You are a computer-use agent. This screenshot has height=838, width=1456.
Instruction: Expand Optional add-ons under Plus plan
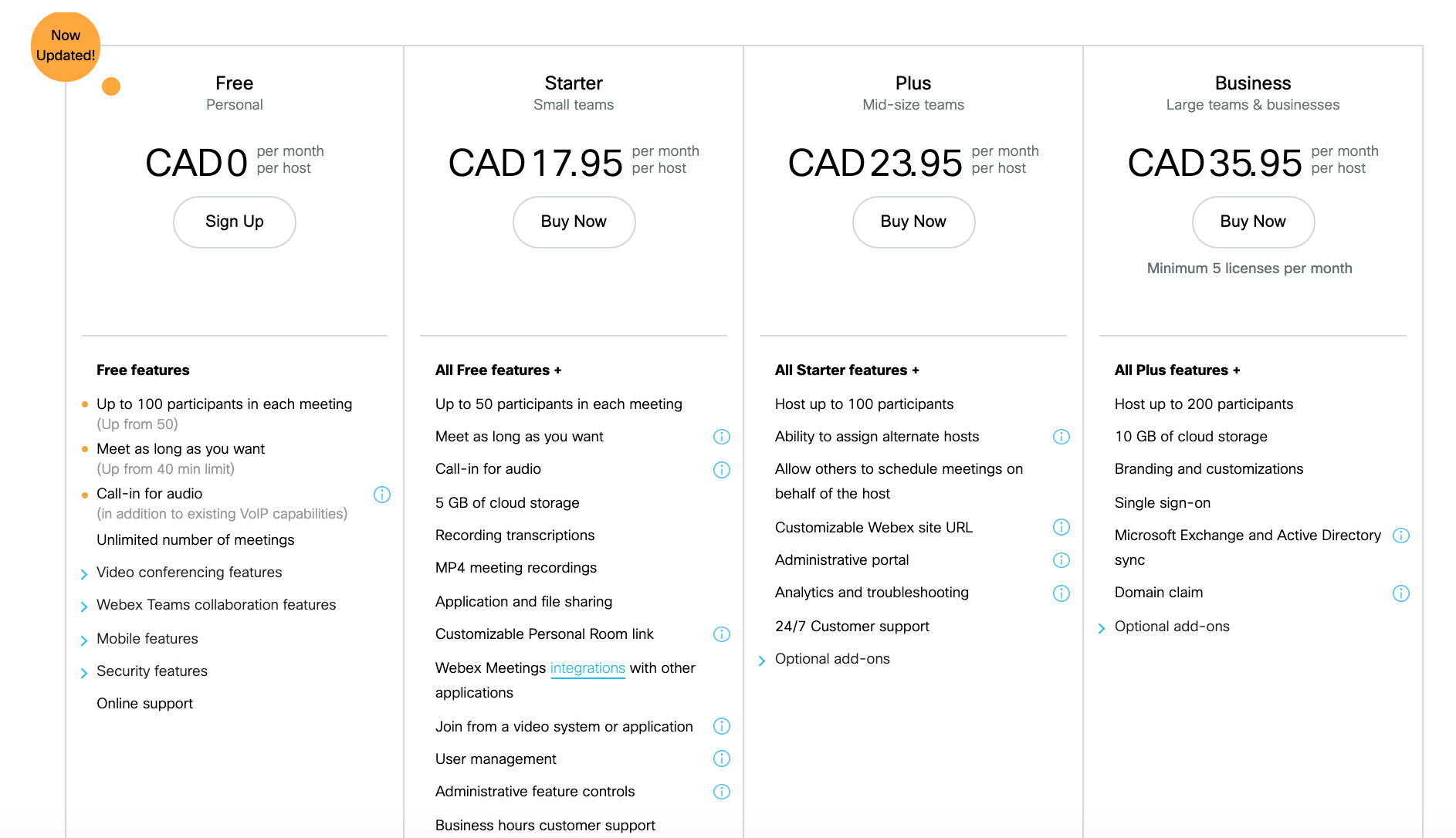pos(831,659)
